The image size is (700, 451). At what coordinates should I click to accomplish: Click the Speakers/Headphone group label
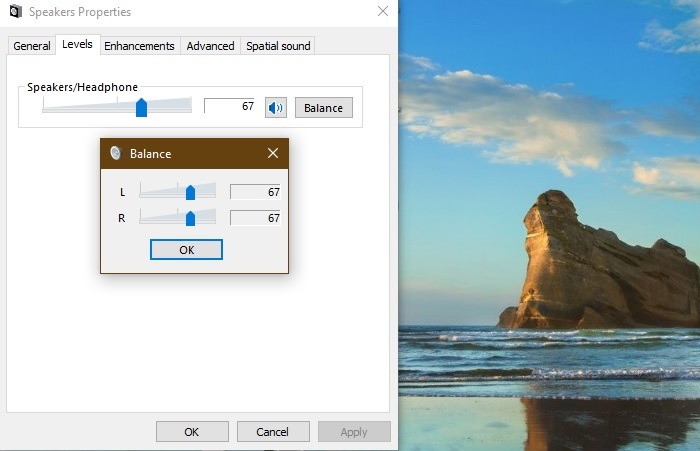tap(82, 87)
